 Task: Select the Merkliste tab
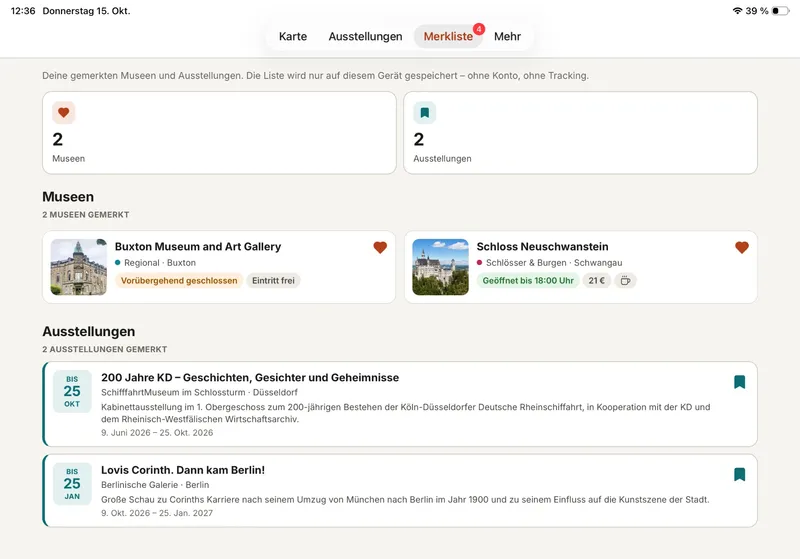coord(448,36)
